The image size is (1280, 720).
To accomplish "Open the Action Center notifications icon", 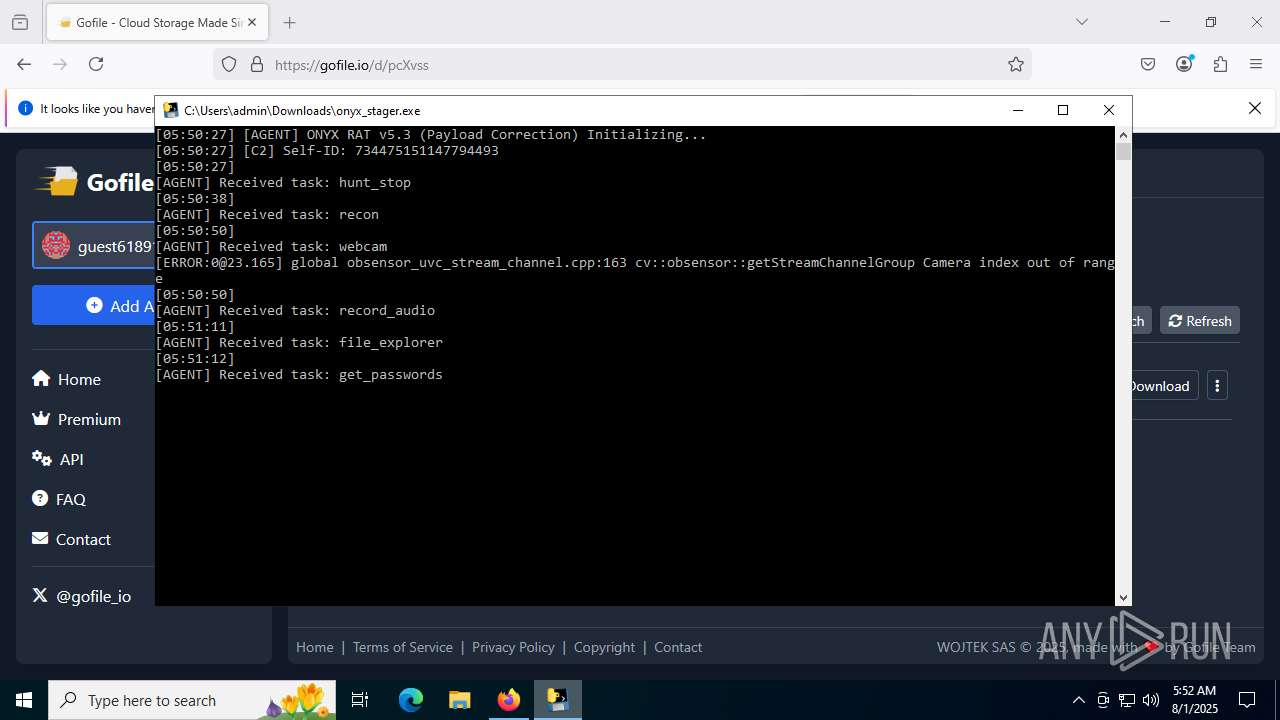I will (x=1247, y=700).
